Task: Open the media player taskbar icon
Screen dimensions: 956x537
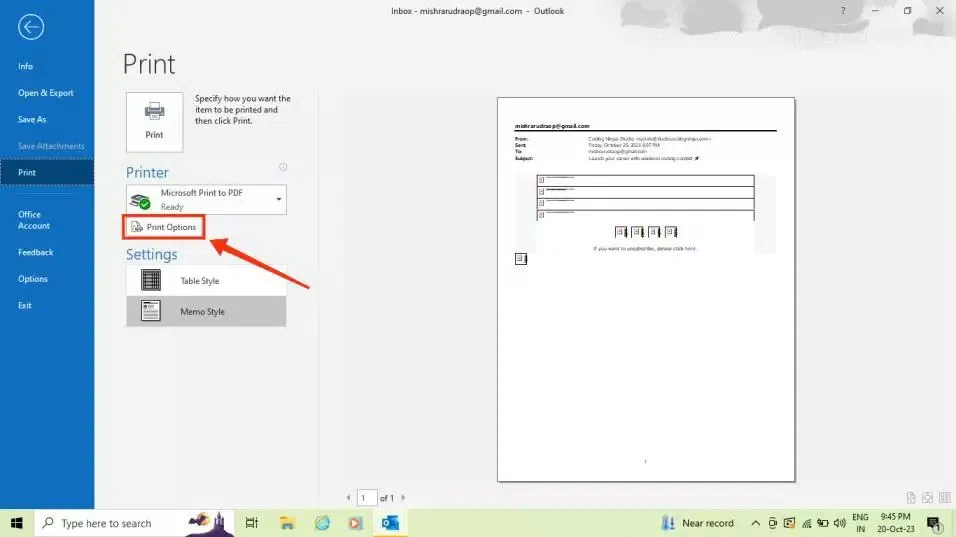Action: coord(355,523)
